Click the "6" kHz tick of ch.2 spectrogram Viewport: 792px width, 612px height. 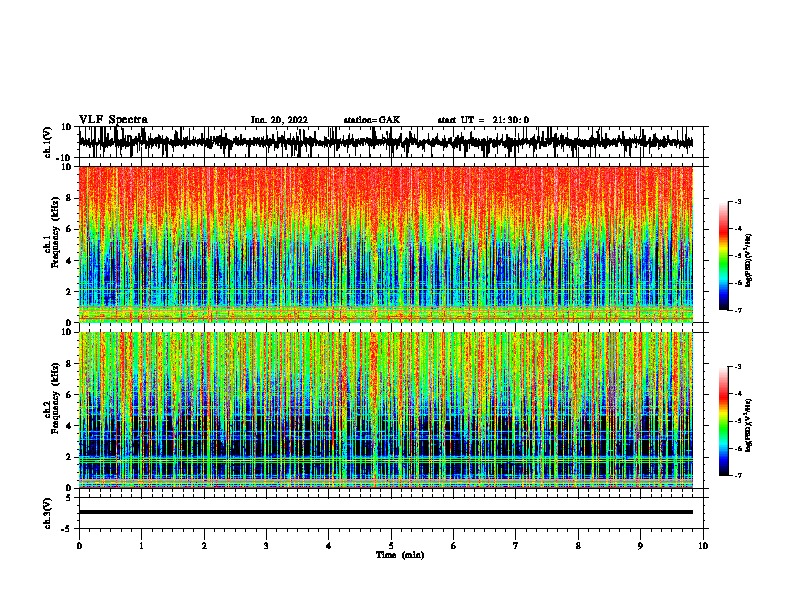click(70, 395)
